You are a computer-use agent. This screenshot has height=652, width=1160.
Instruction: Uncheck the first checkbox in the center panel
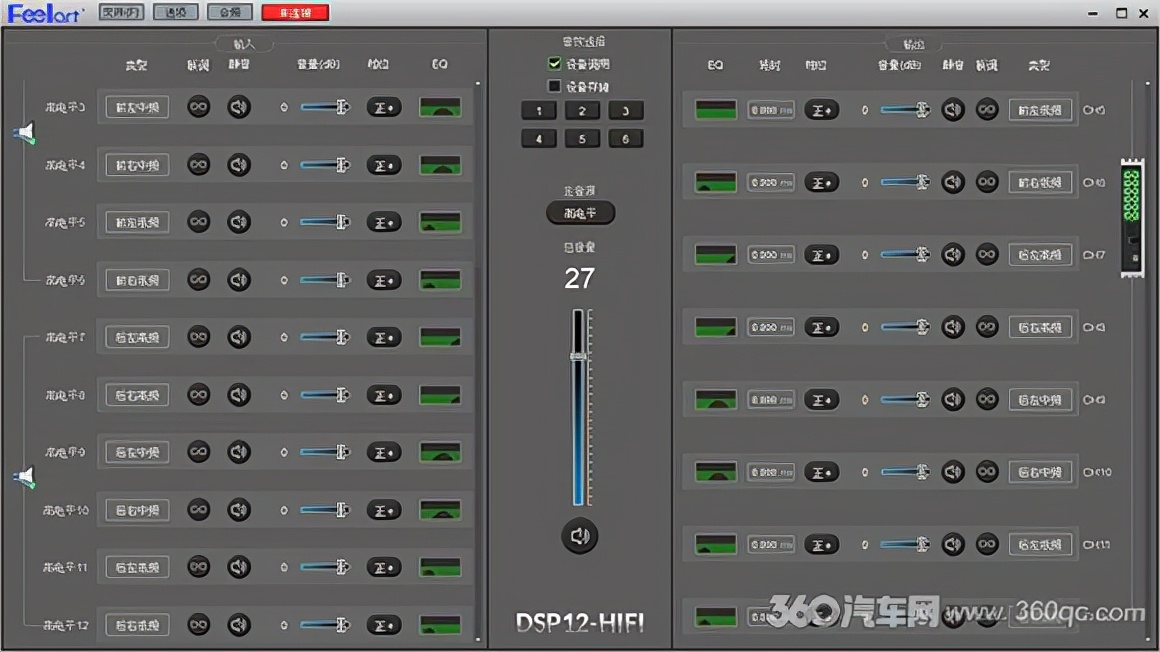(x=554, y=63)
